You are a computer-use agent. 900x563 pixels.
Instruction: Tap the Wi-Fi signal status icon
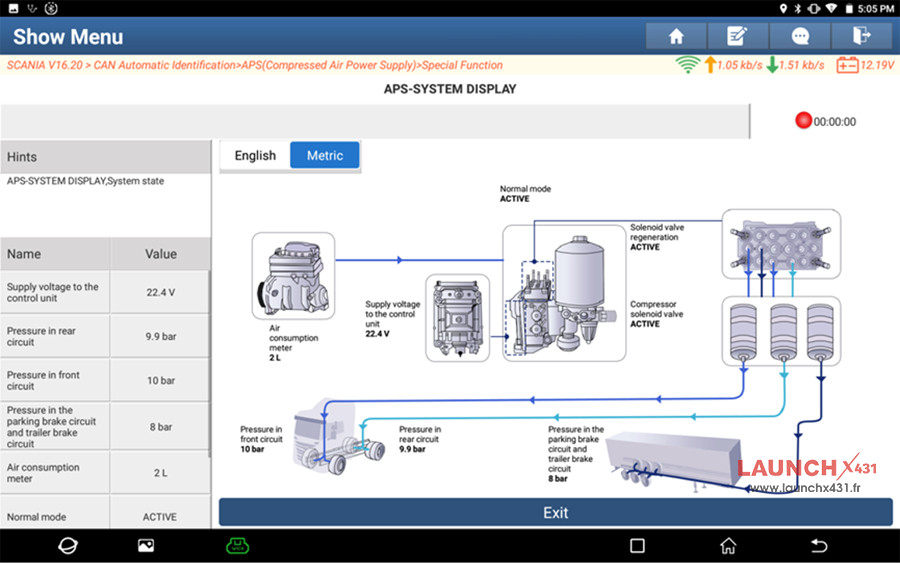coord(687,65)
